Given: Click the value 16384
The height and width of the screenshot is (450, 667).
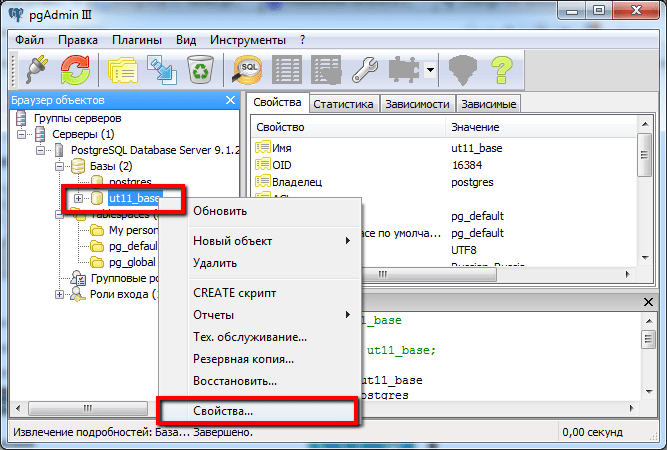Looking at the screenshot, I should pyautogui.click(x=467, y=165).
